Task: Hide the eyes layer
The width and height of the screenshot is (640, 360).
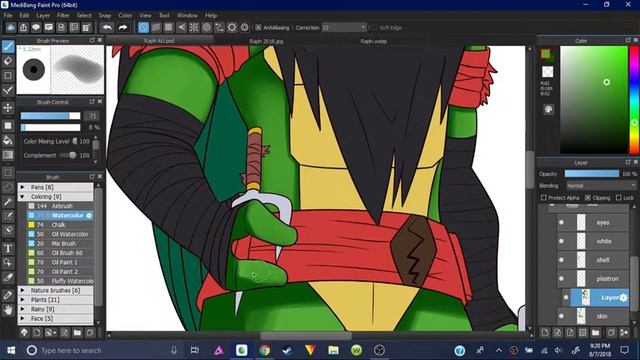Action: [x=561, y=222]
